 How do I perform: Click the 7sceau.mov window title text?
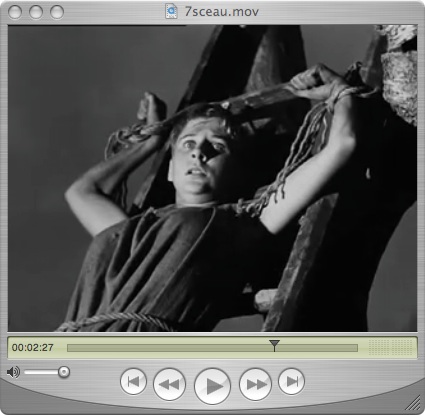[222, 12]
